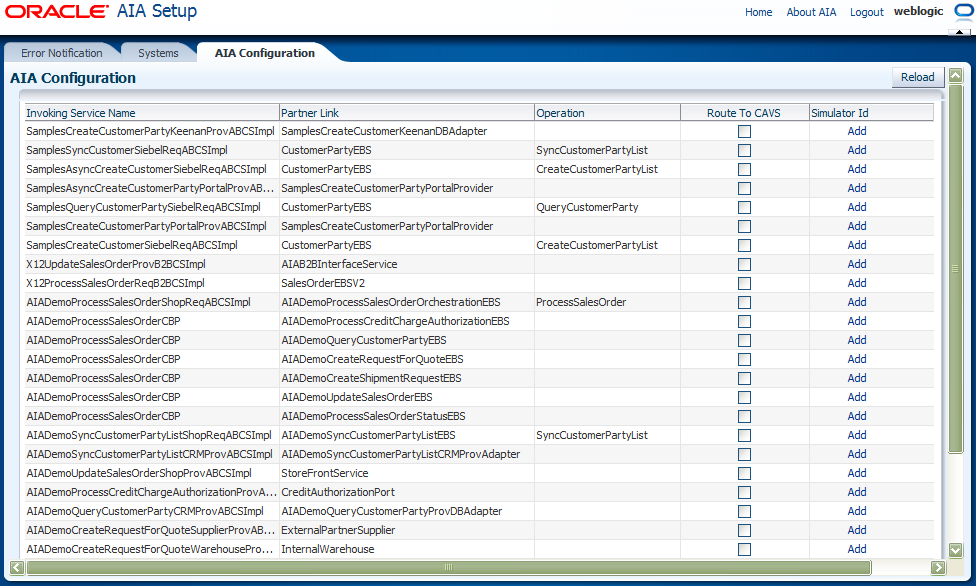Select SamplesCreateCustomerSiebelReqABCSImpl service name
The image size is (976, 586).
[x=132, y=245]
